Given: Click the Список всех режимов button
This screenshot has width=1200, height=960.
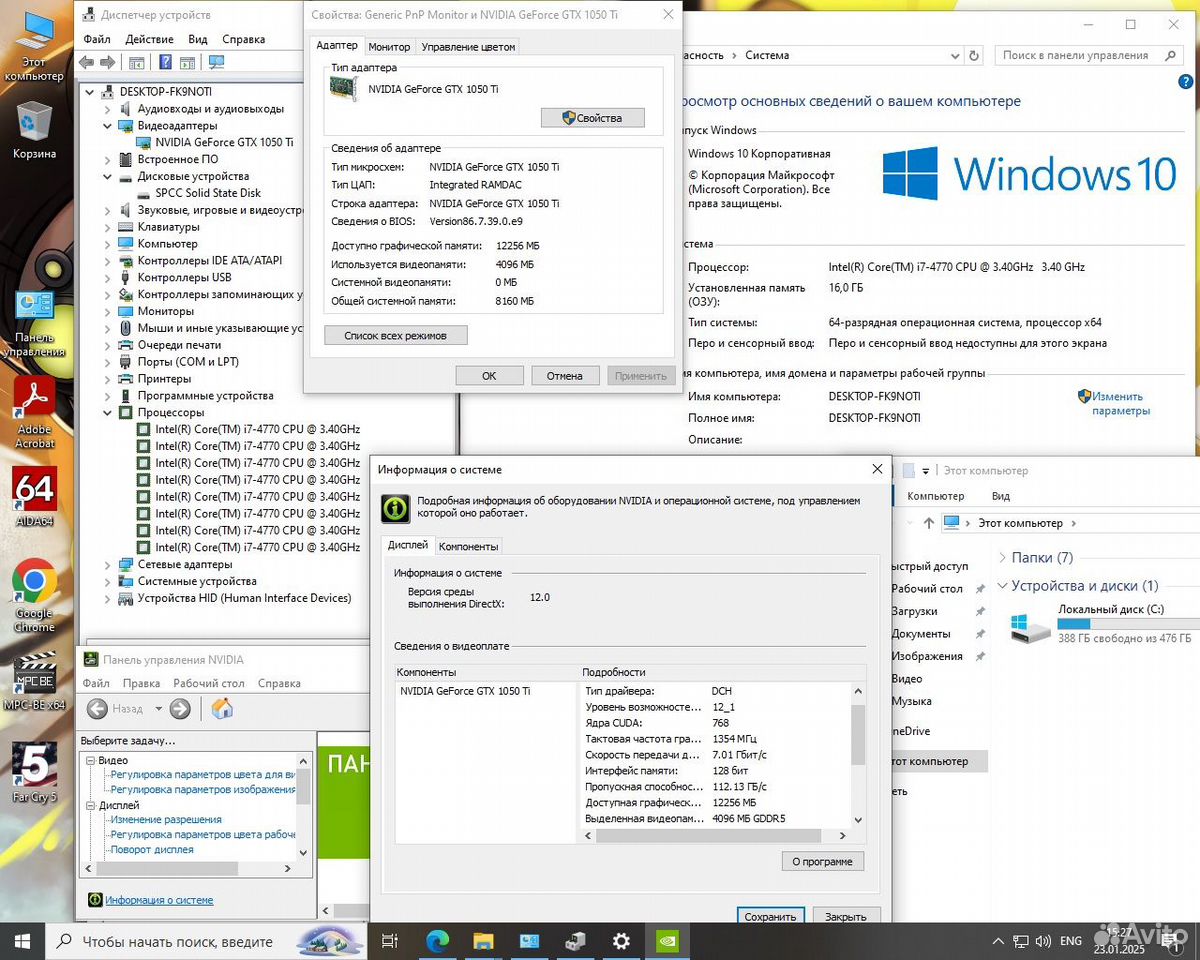Looking at the screenshot, I should click(x=396, y=335).
